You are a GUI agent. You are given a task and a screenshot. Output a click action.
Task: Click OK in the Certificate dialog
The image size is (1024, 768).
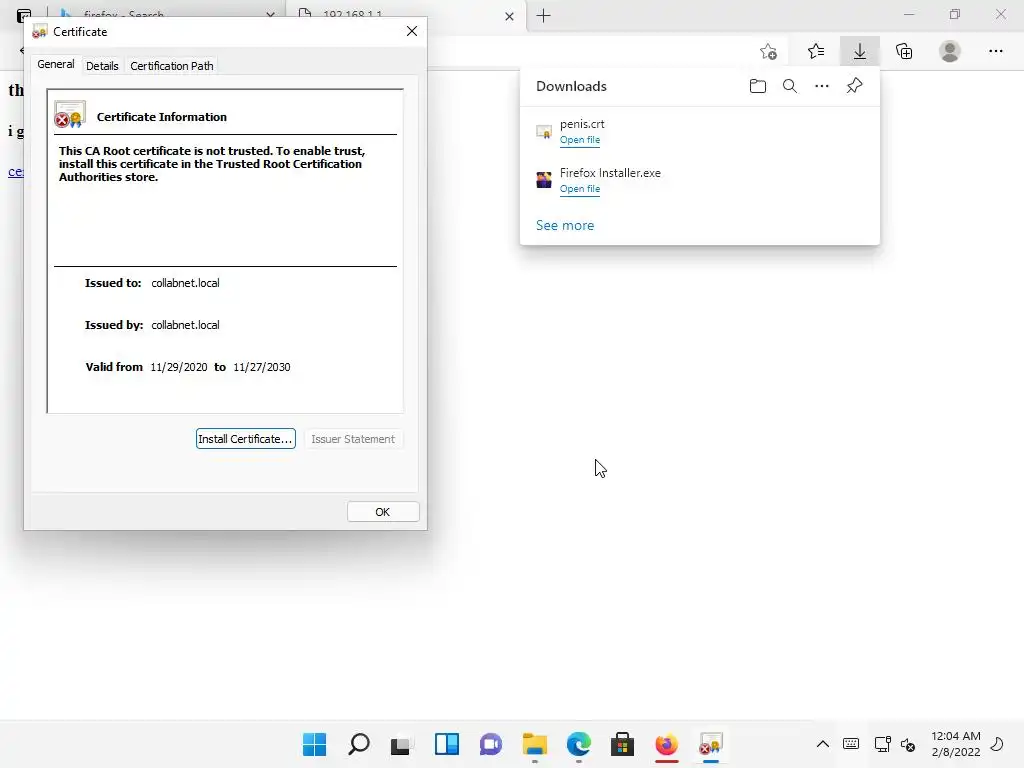383,512
